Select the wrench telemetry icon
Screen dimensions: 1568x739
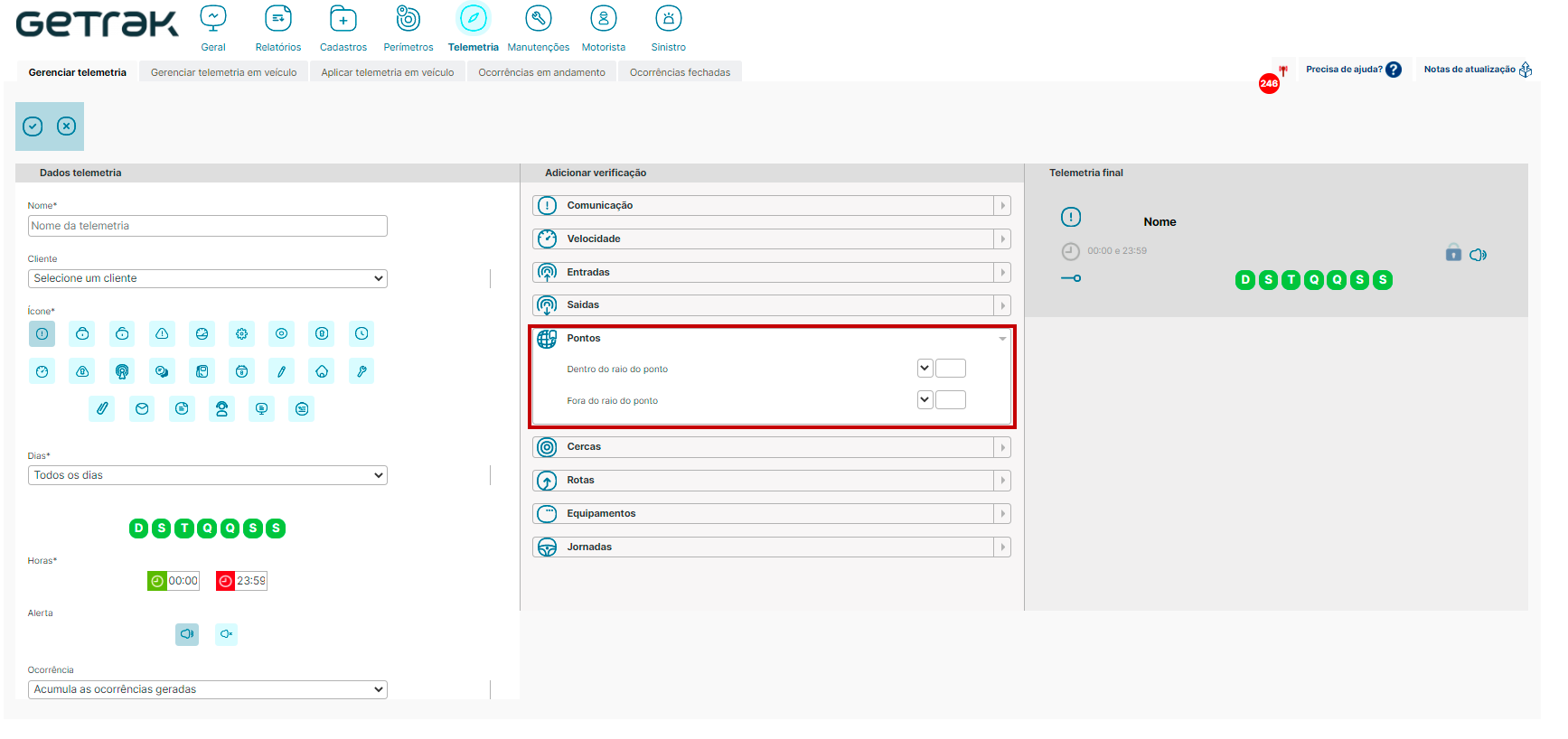tap(361, 371)
